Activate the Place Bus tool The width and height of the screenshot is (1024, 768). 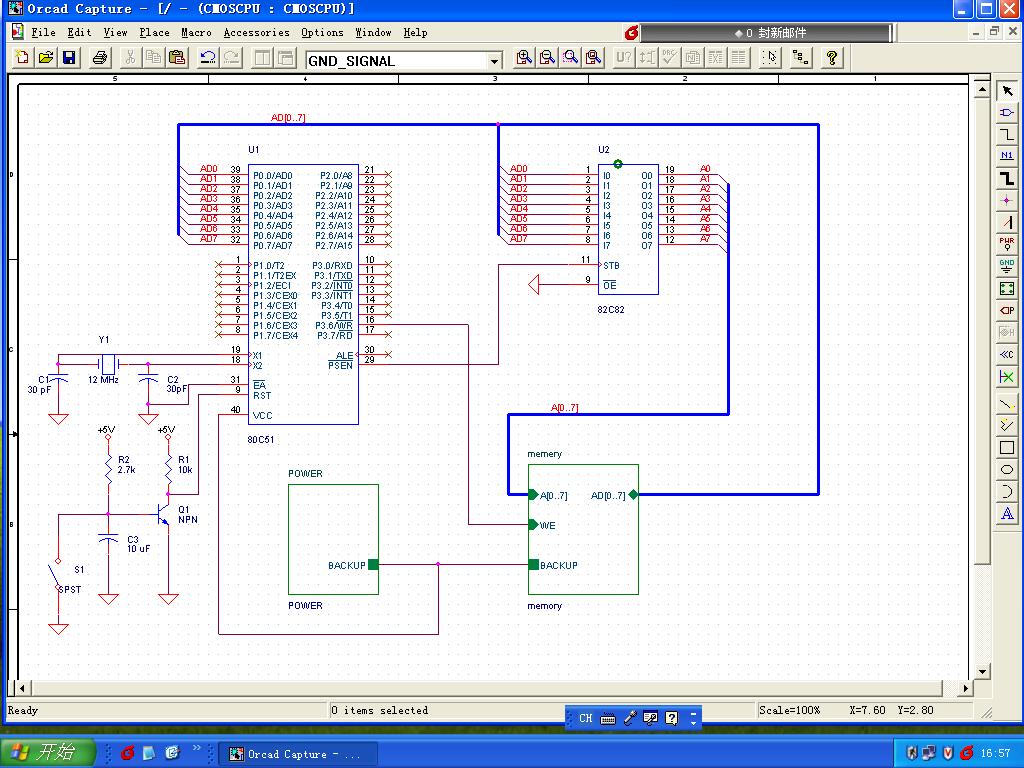[1007, 178]
